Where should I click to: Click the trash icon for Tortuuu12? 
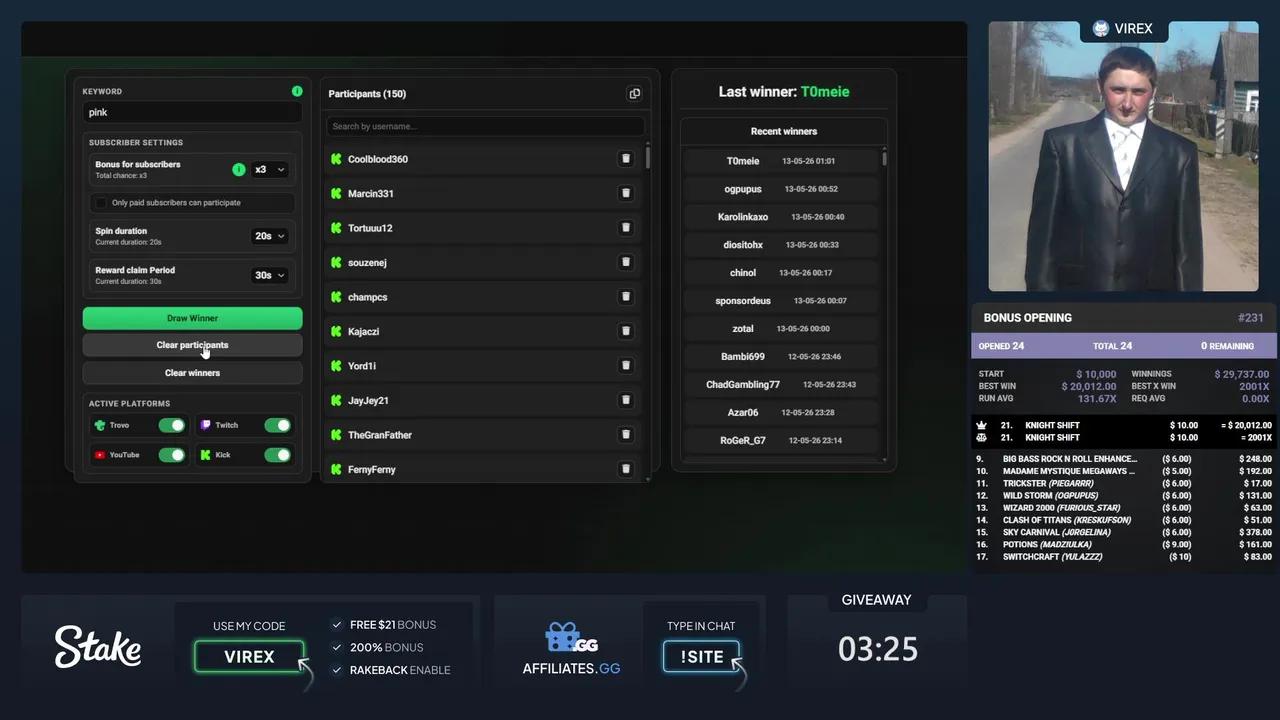(626, 228)
